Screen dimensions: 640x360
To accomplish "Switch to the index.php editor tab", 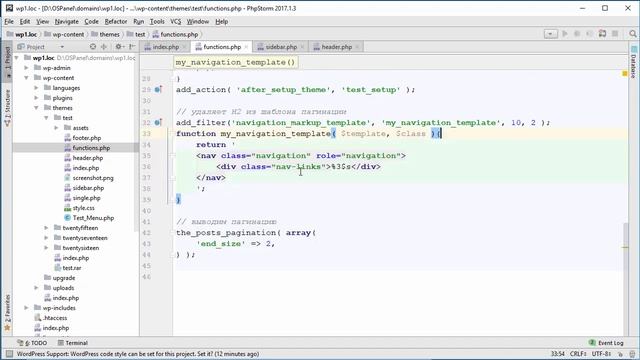I will coord(166,47).
